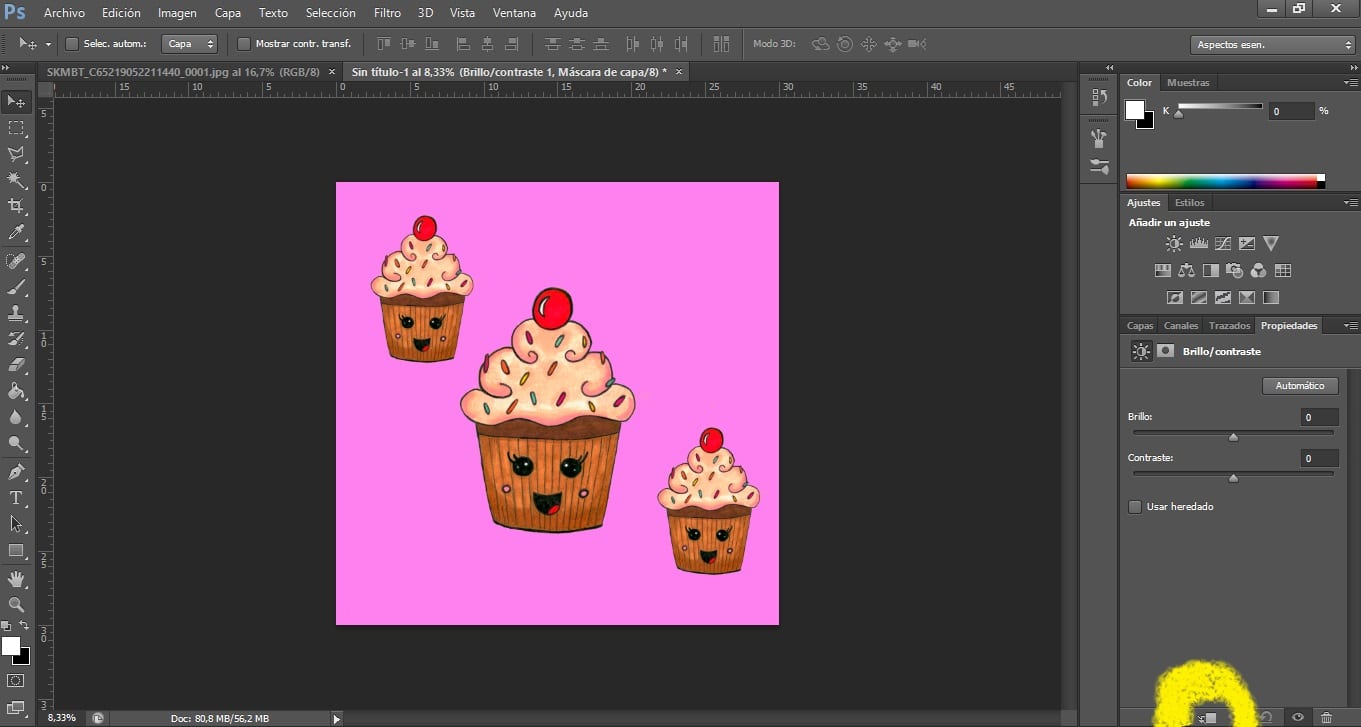This screenshot has height=727, width=1361.
Task: Click the Automático button
Action: pyautogui.click(x=1300, y=386)
